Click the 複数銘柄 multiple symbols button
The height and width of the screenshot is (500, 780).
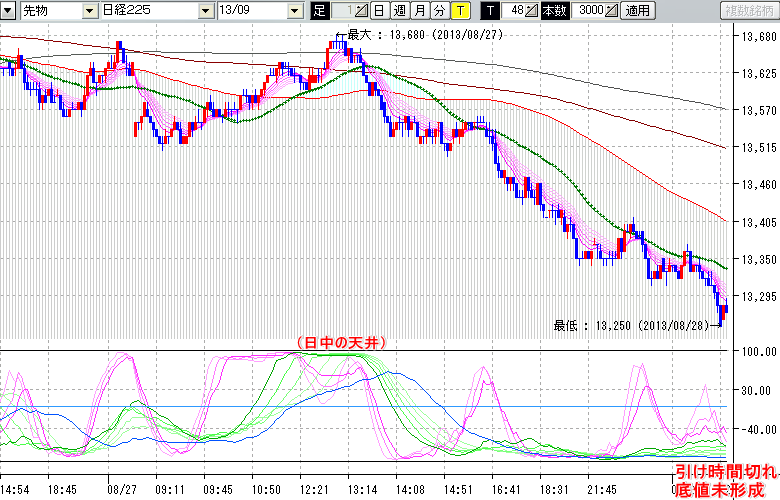pyautogui.click(x=748, y=11)
